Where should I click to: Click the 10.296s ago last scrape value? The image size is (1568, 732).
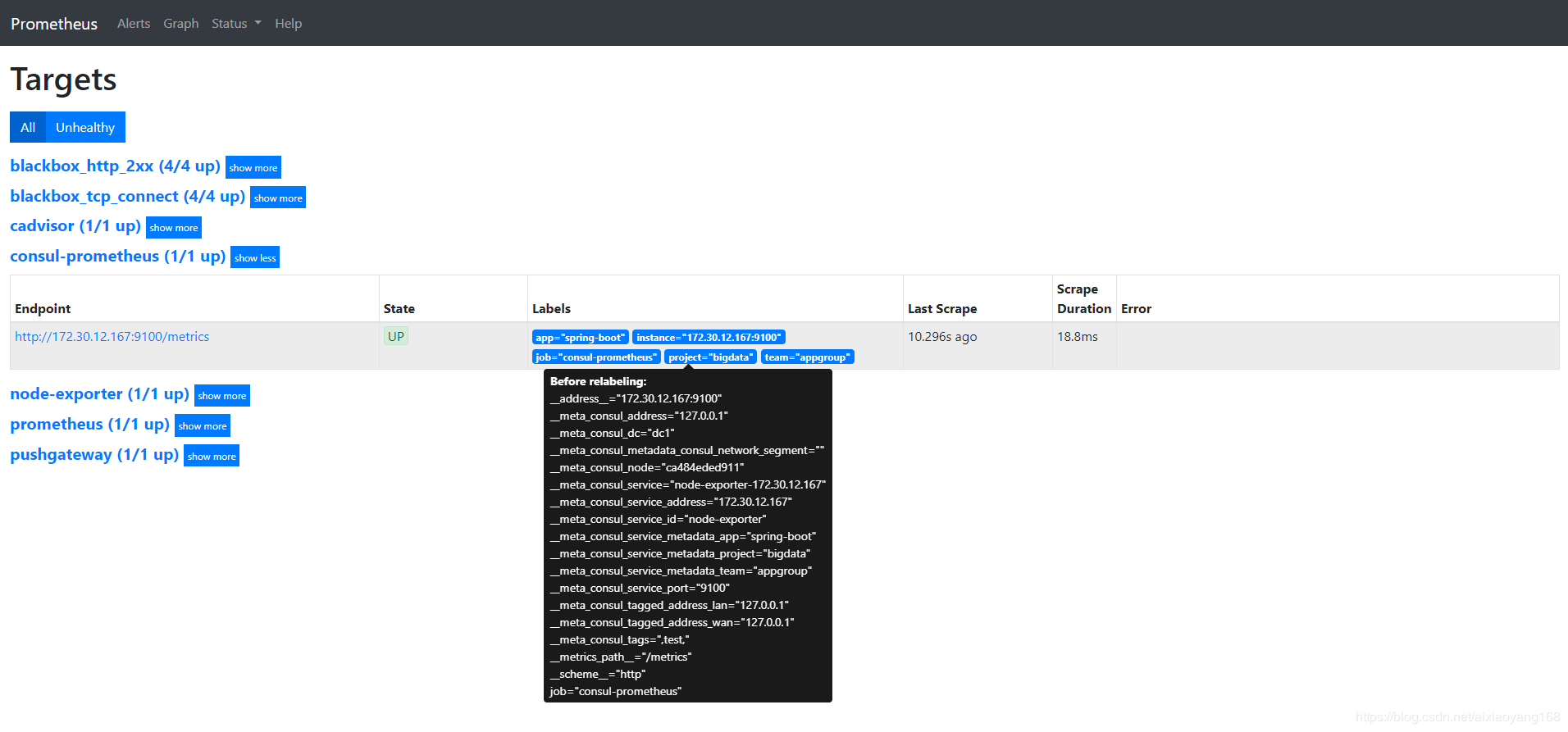(x=942, y=337)
